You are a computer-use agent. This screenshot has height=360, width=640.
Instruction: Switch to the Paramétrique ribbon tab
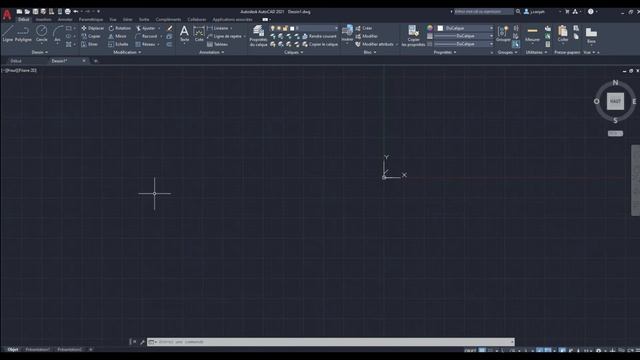click(x=91, y=19)
